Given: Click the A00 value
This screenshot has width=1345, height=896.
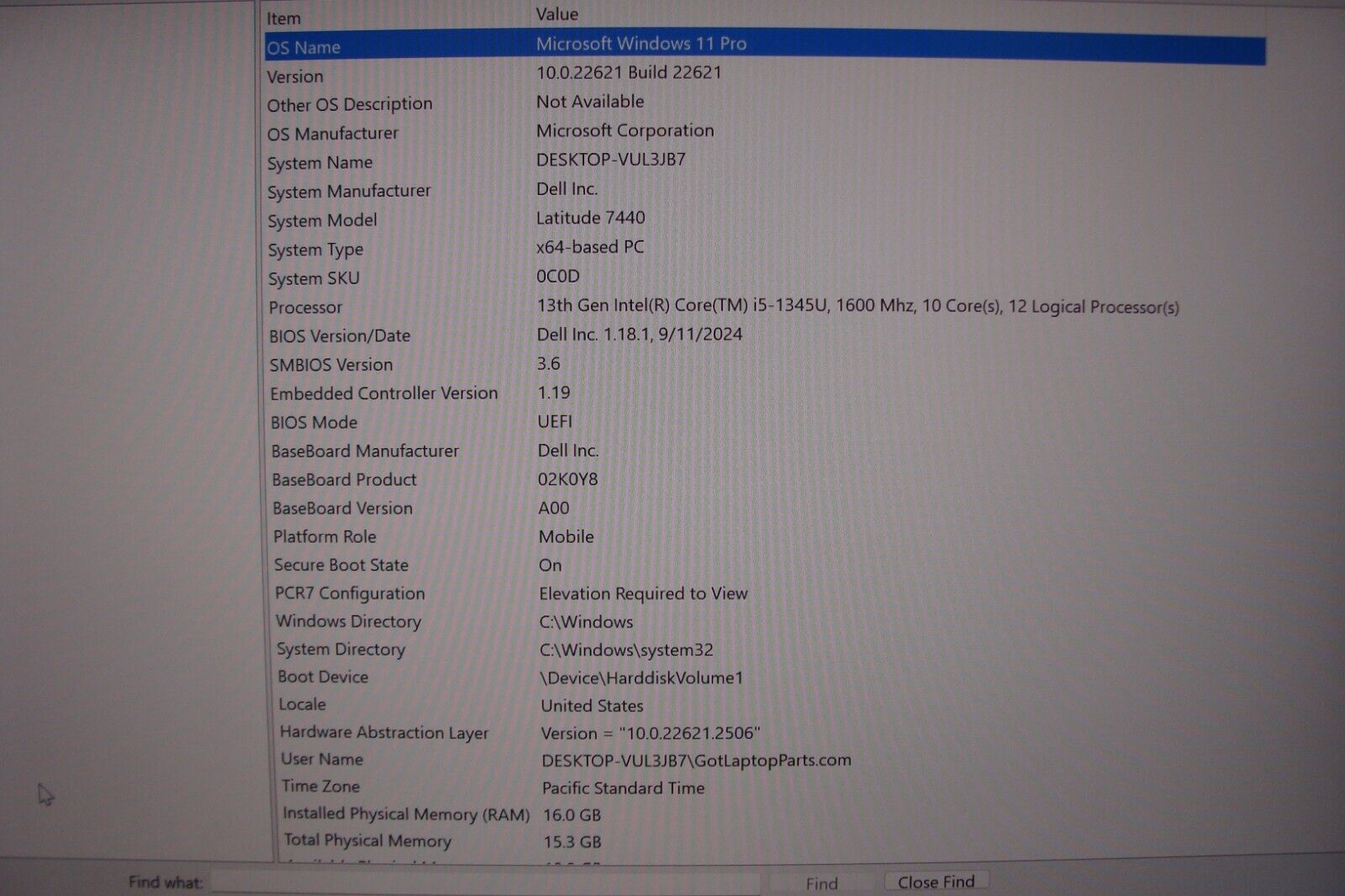Looking at the screenshot, I should tap(554, 508).
